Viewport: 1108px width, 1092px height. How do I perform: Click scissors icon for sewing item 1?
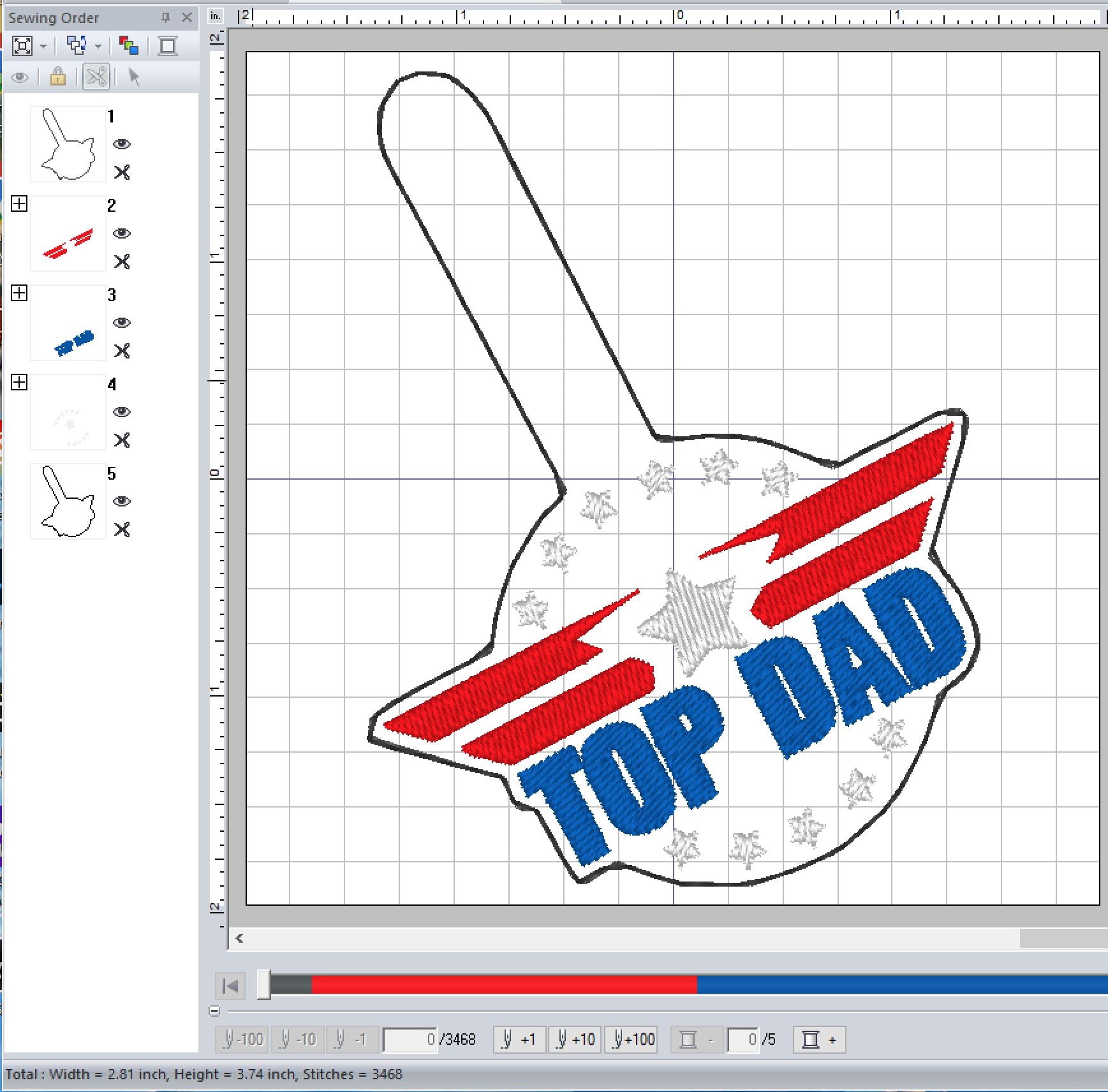pyautogui.click(x=122, y=172)
